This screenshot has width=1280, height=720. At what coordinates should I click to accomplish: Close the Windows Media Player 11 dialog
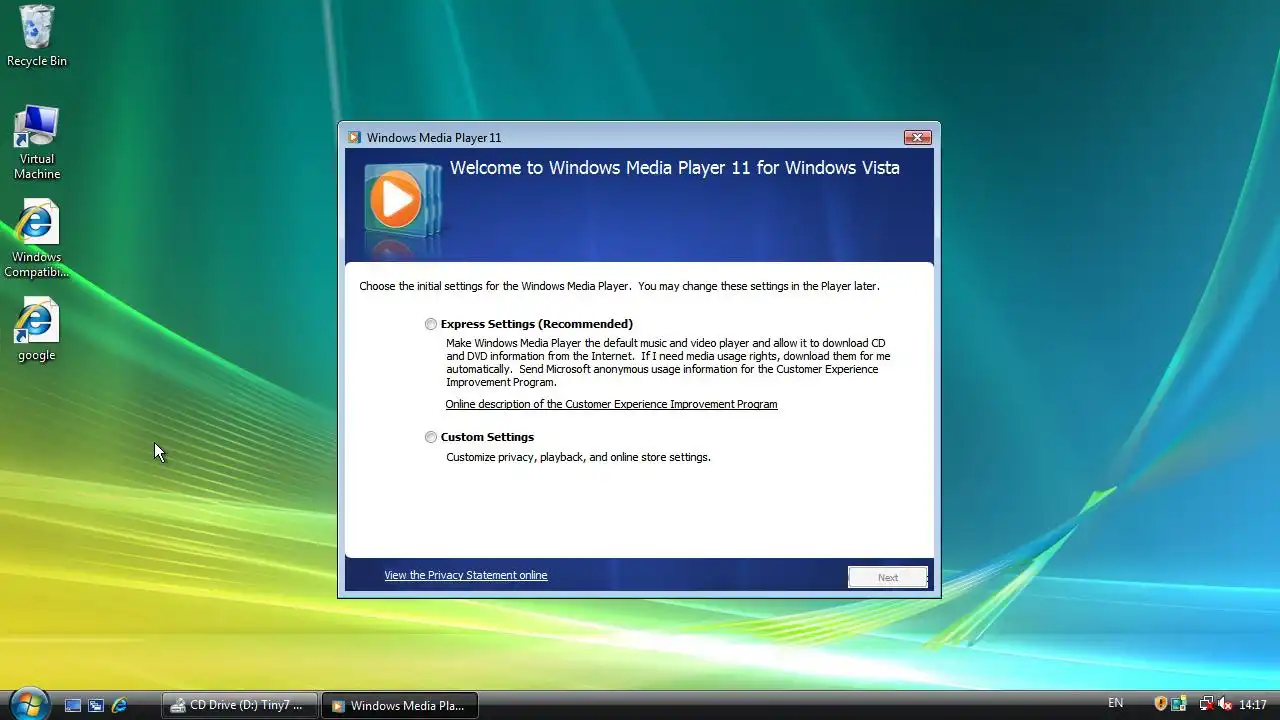pos(917,137)
